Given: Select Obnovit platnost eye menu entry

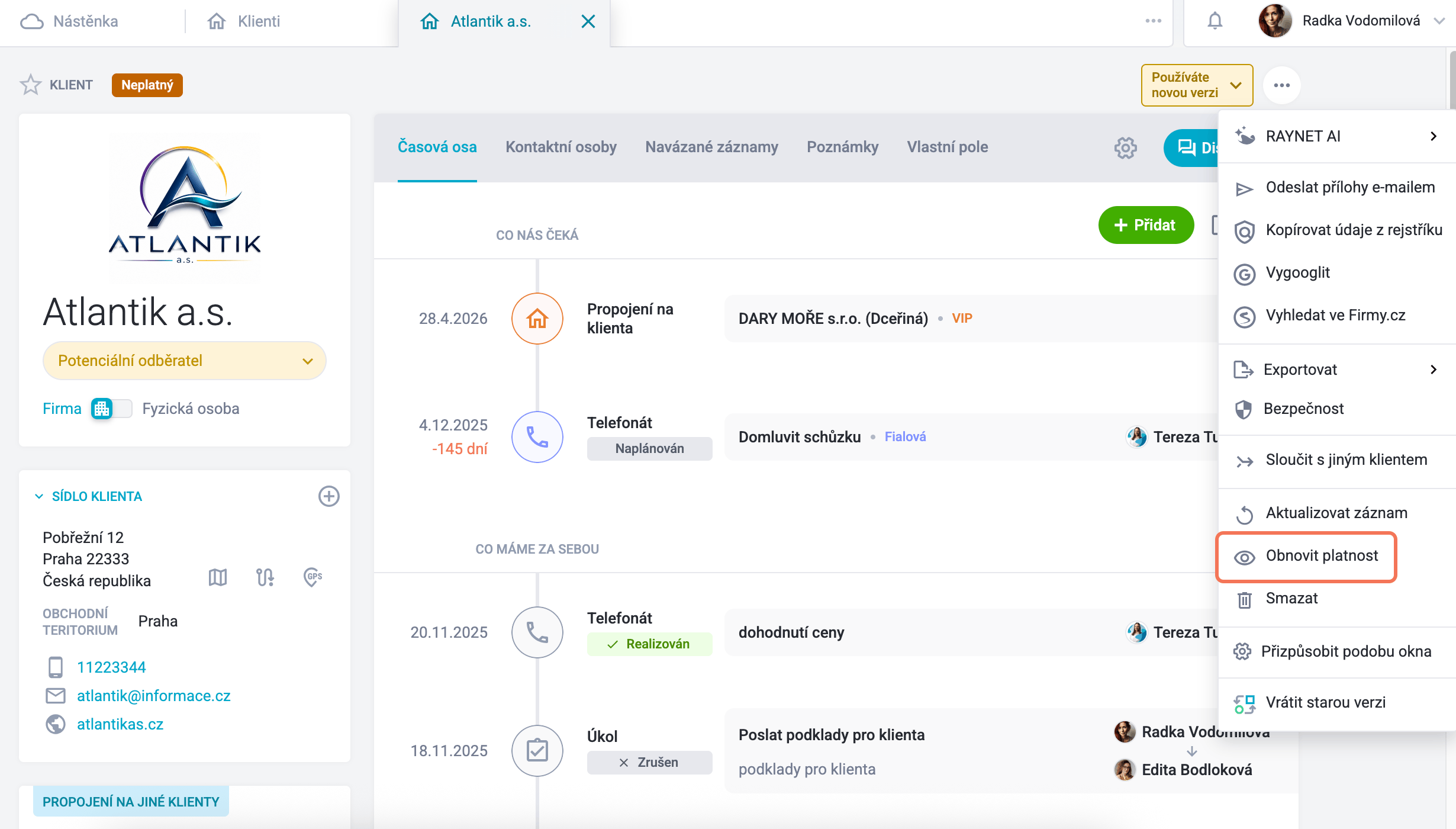Looking at the screenshot, I should [x=1306, y=557].
